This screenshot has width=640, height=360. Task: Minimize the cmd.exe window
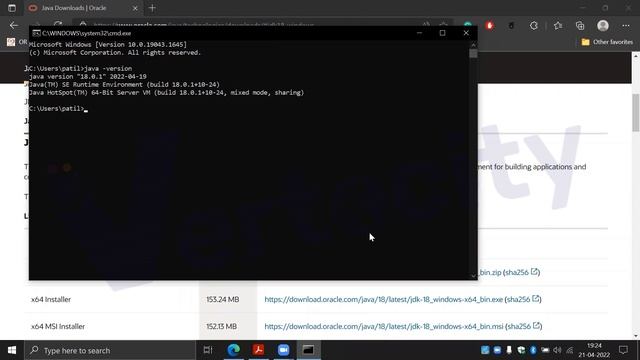[x=419, y=33]
